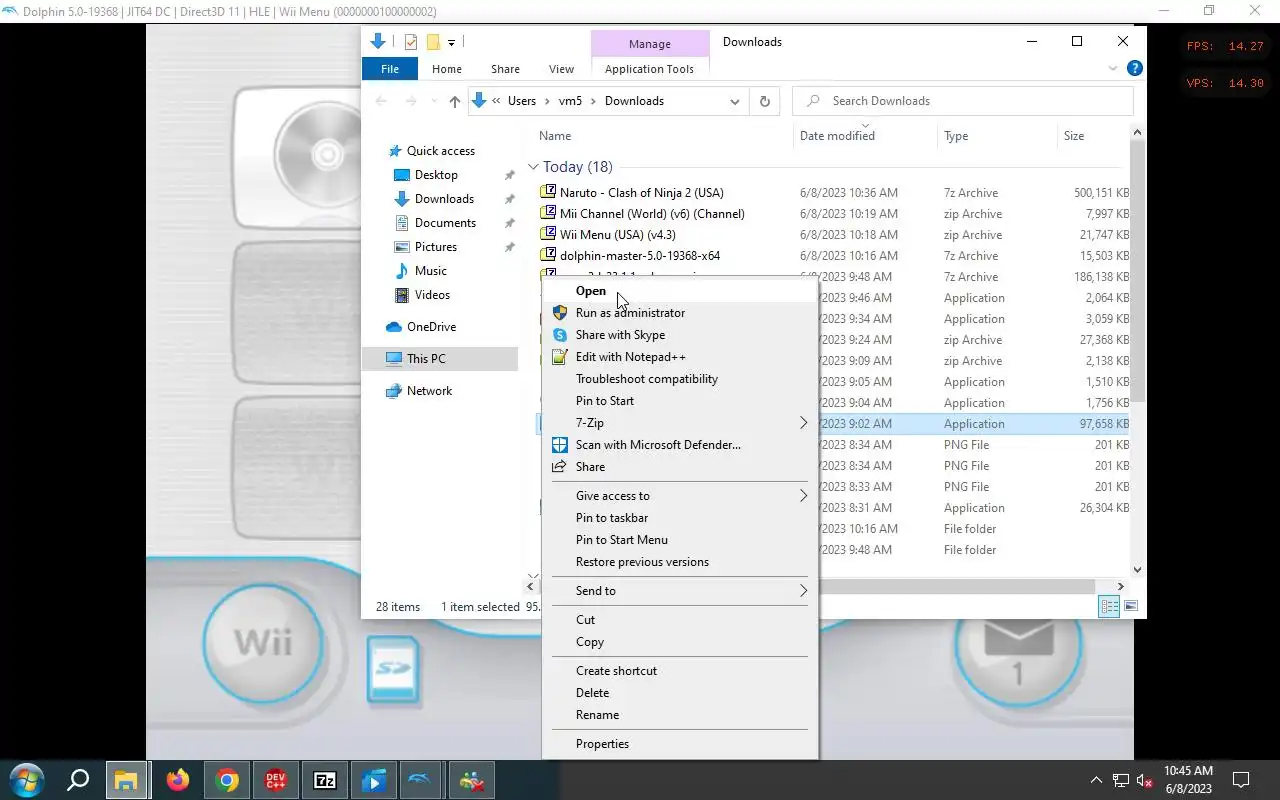Select Share with Skype
This screenshot has width=1280, height=800.
tap(680, 335)
